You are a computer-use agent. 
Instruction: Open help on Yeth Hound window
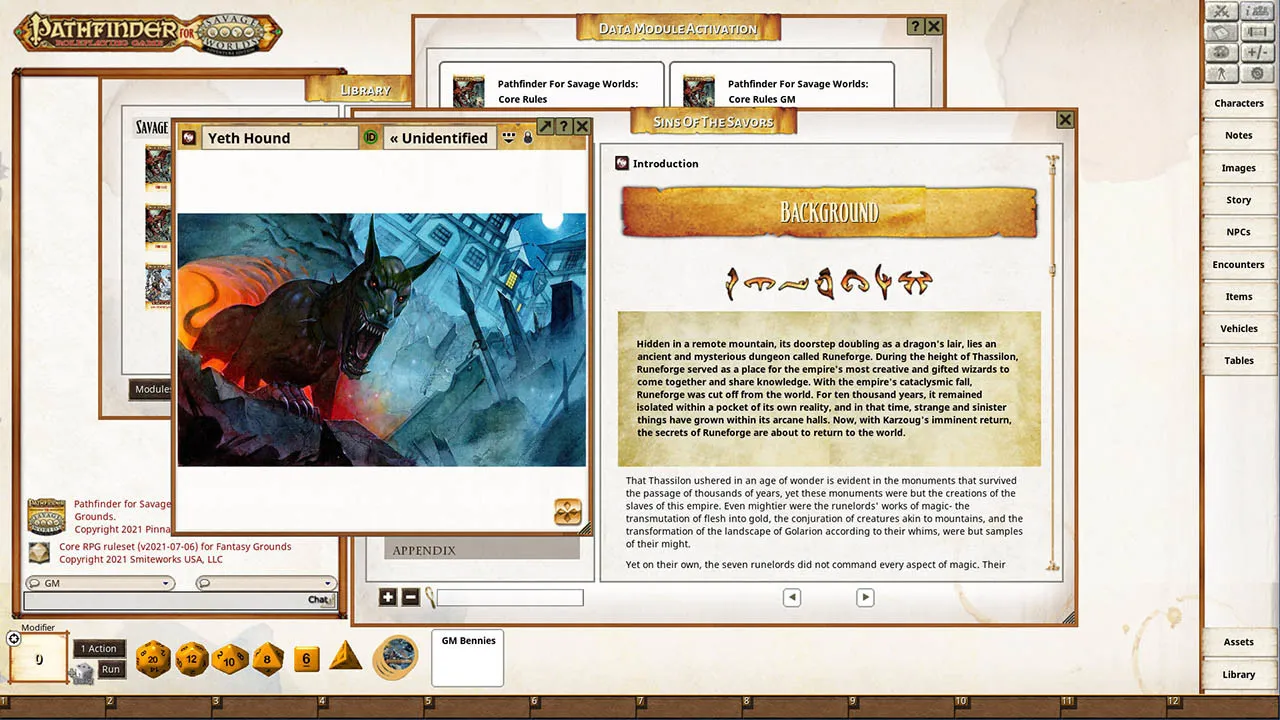coord(564,126)
